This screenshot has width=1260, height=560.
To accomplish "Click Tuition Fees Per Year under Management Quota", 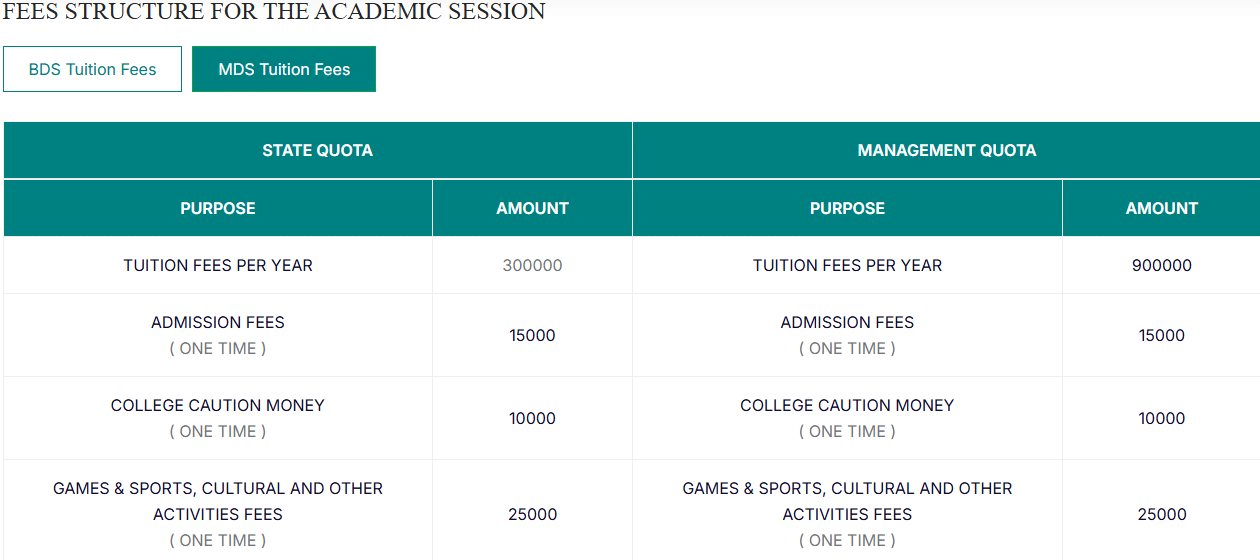I will click(847, 266).
